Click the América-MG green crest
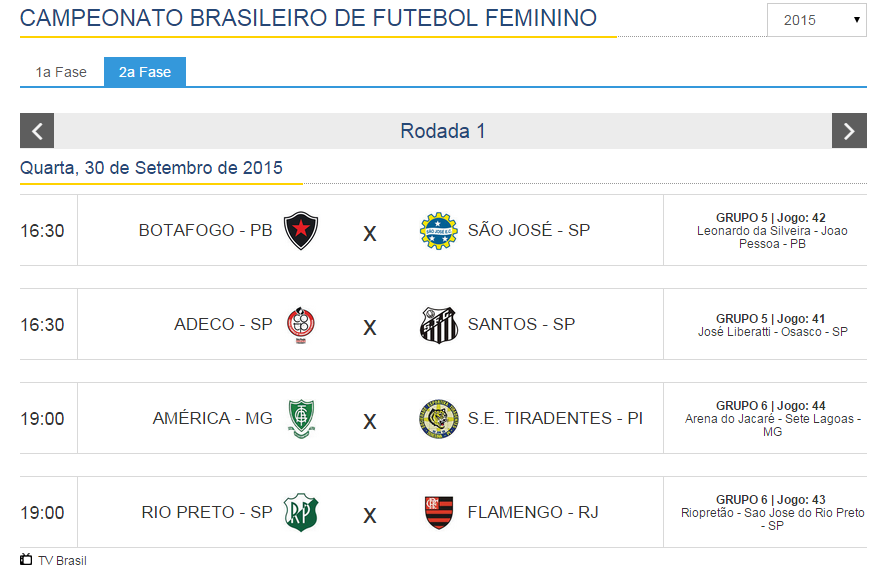 pyautogui.click(x=301, y=419)
